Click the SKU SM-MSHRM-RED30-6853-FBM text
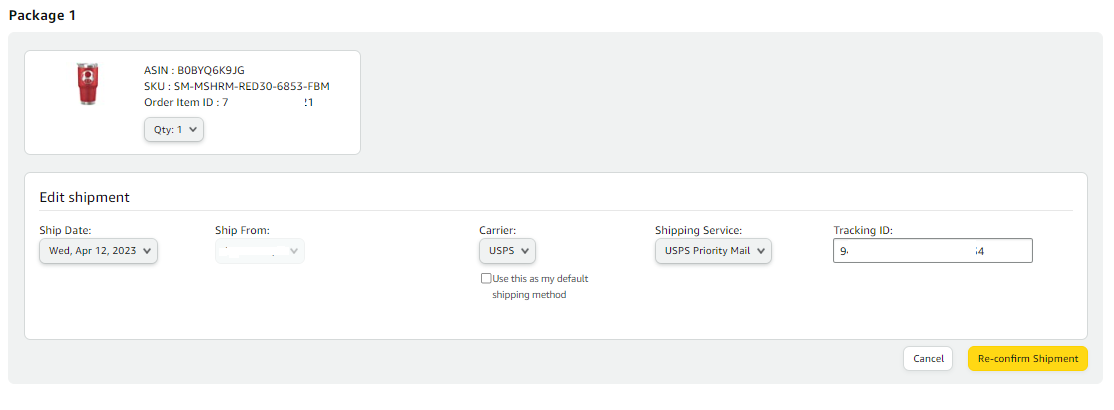The image size is (1114, 410). tap(236, 86)
